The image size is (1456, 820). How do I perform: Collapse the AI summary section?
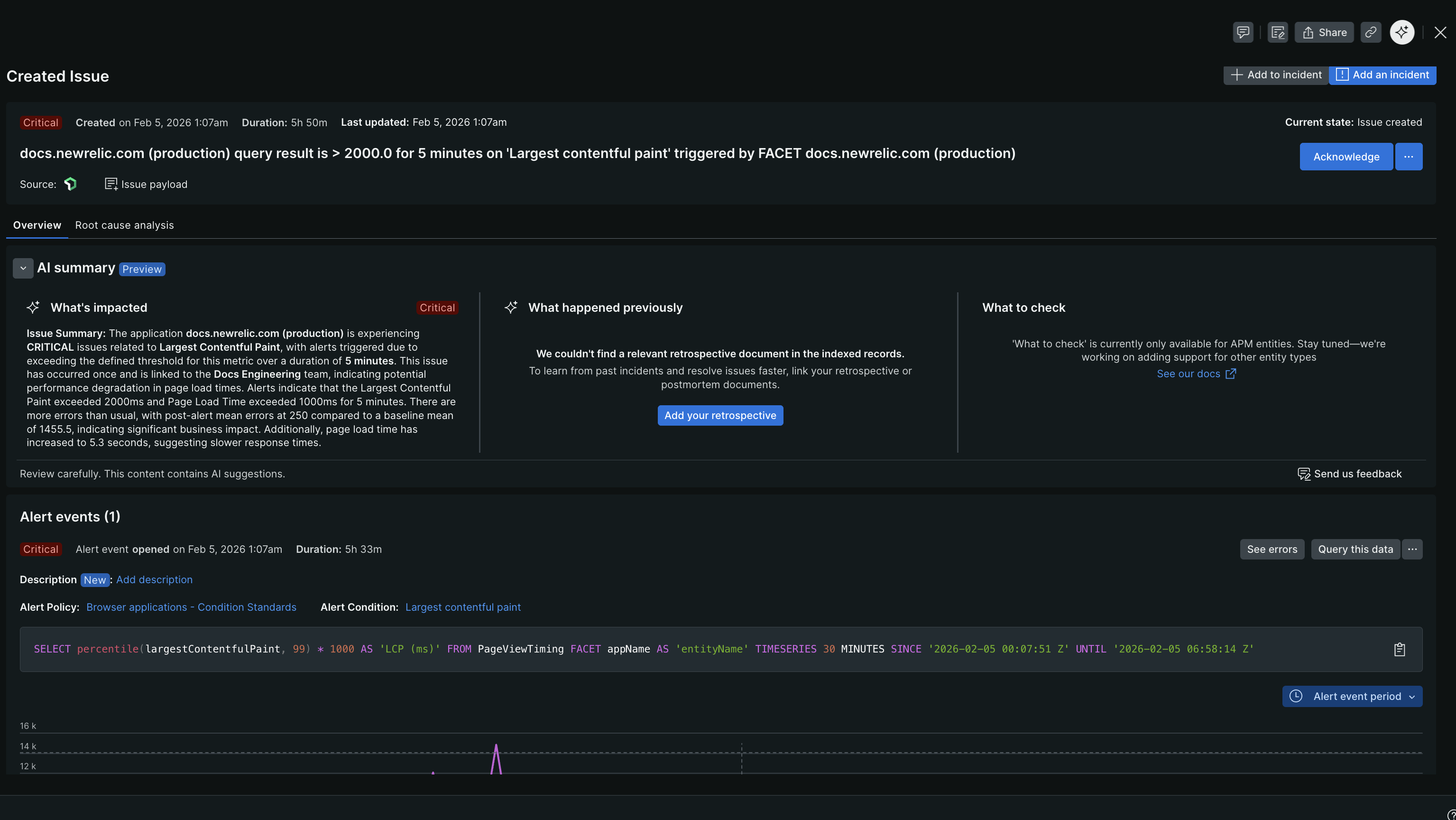23,268
